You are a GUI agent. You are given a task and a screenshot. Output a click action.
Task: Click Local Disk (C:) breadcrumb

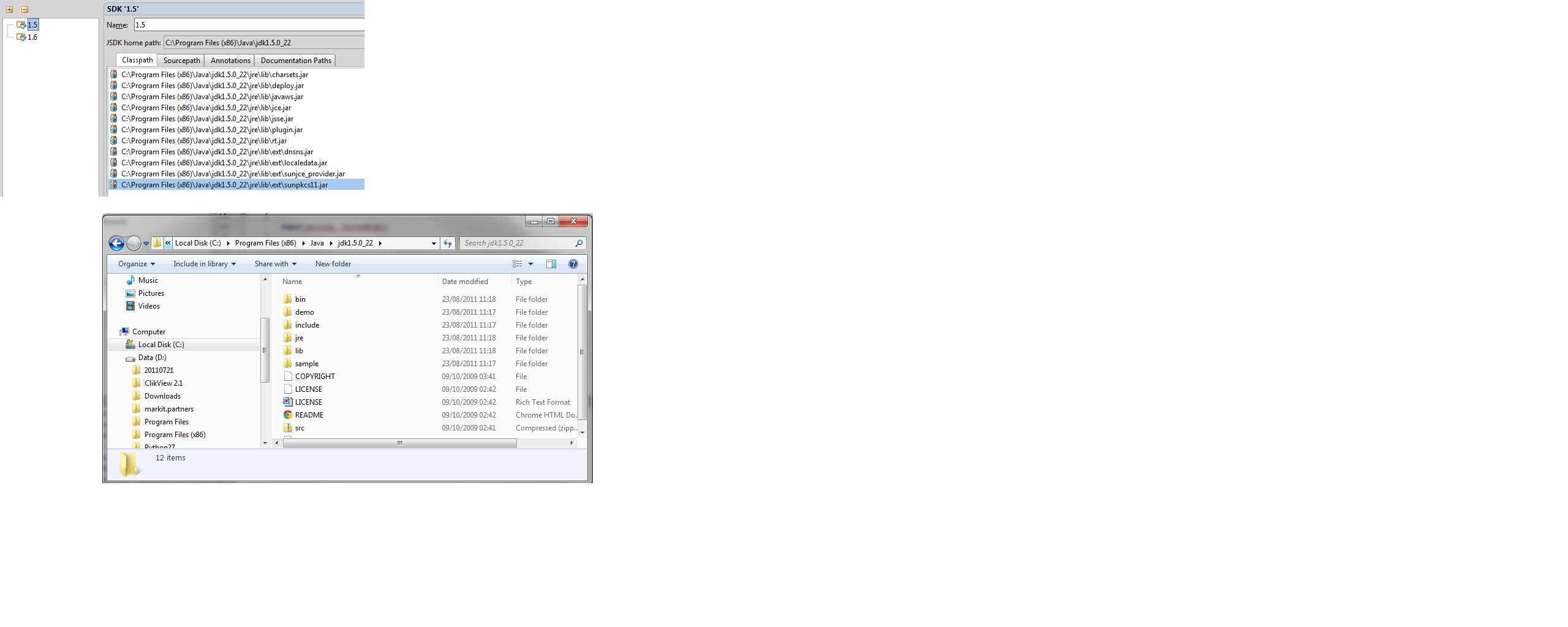[198, 243]
